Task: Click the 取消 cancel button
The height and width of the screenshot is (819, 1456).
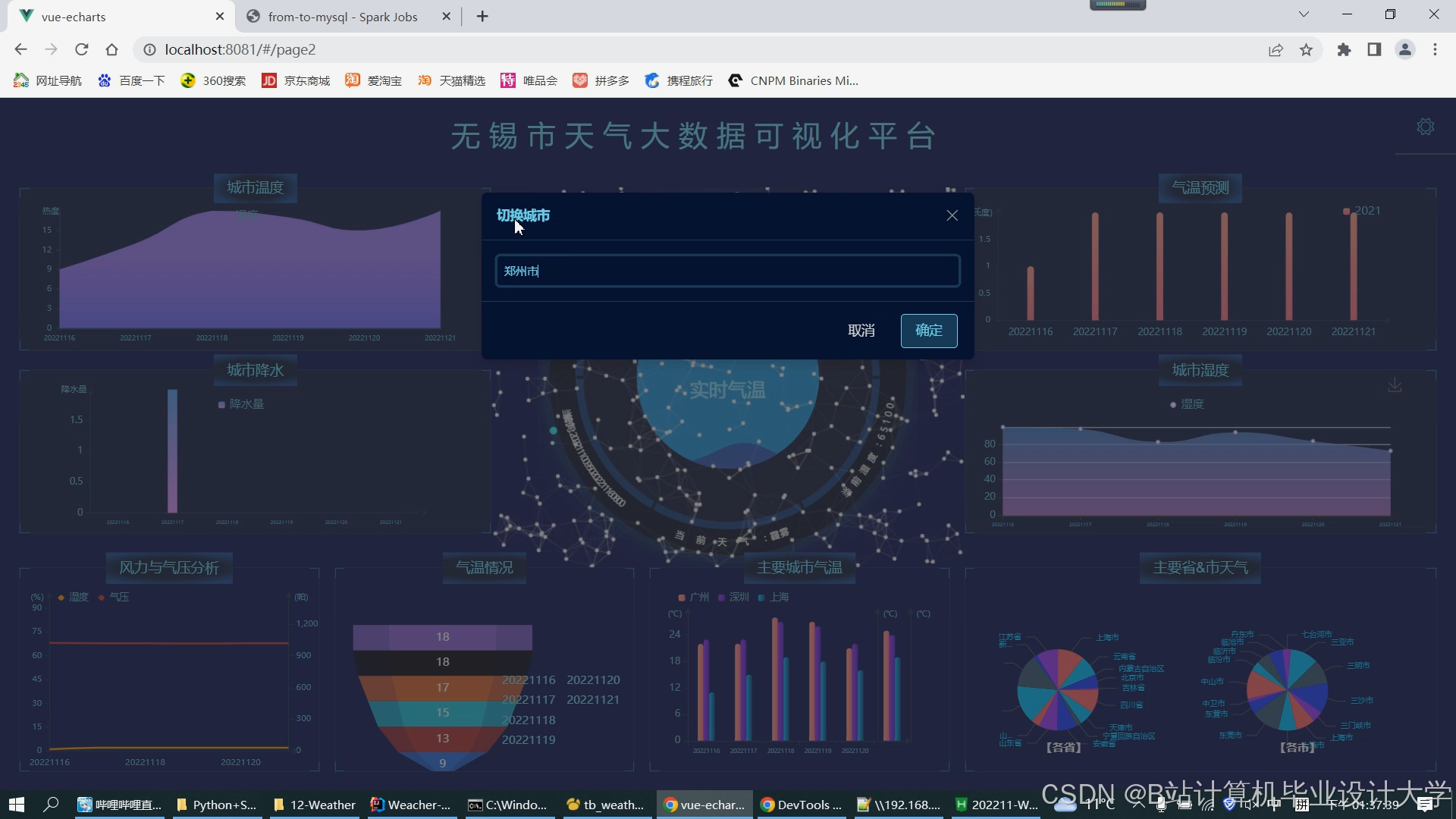Action: point(861,331)
